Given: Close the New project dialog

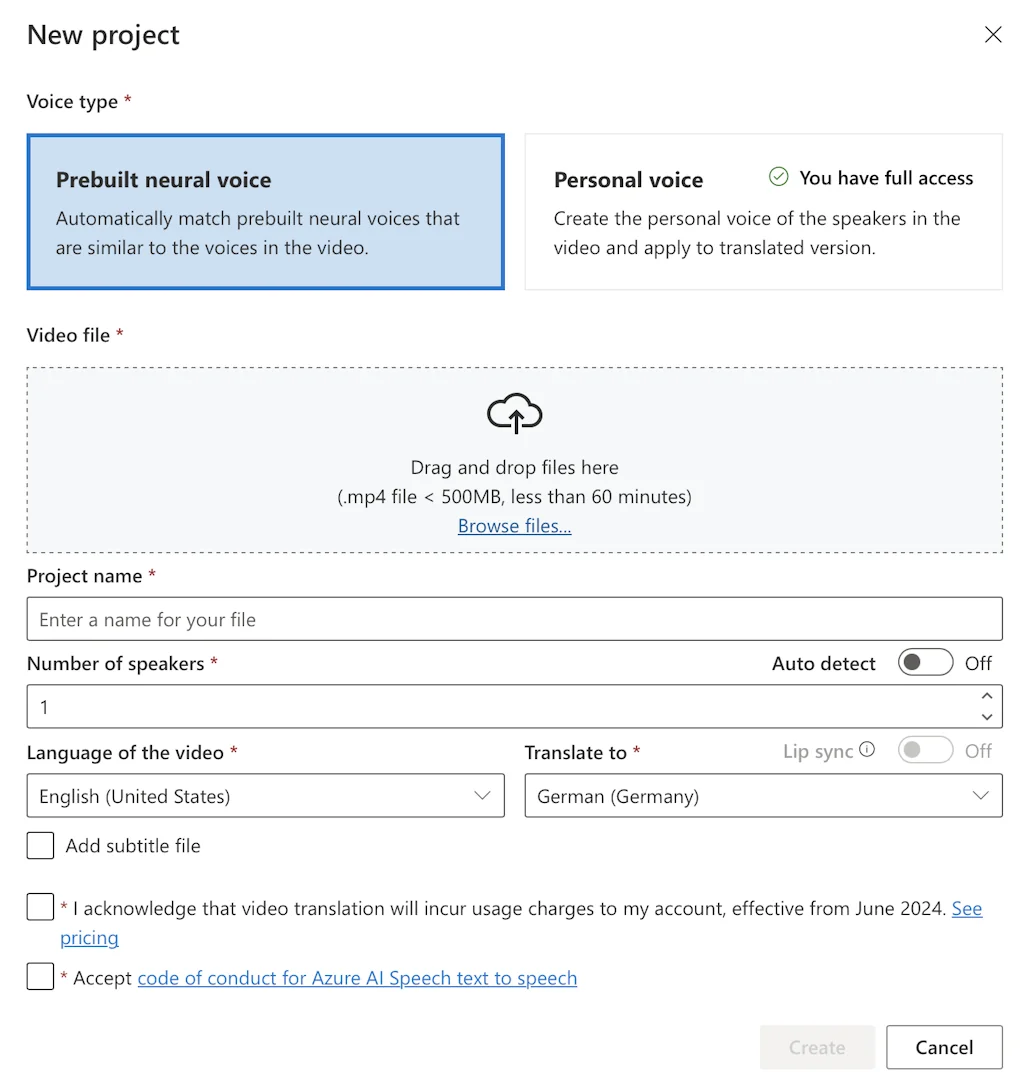Looking at the screenshot, I should [993, 34].
